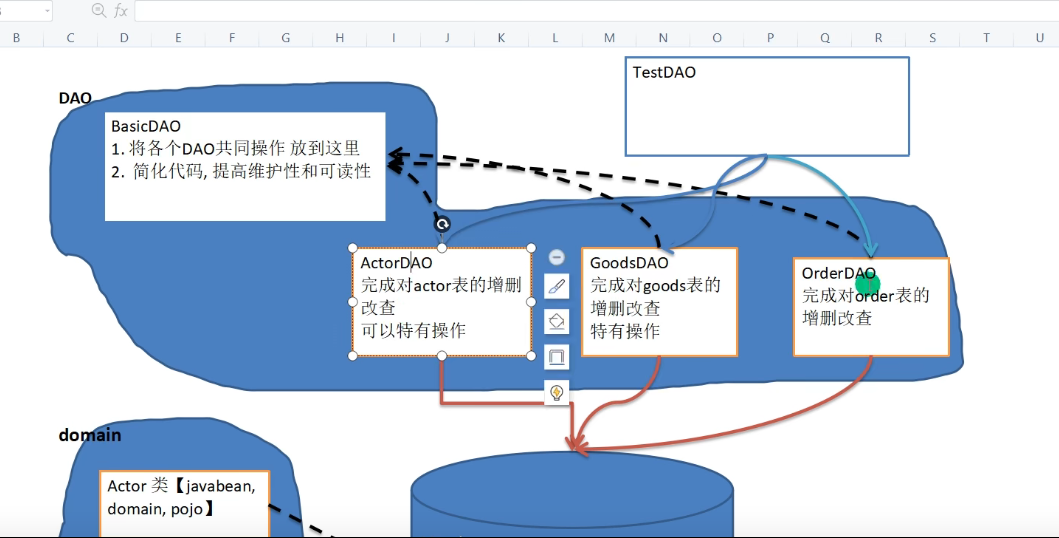The width and height of the screenshot is (1059, 538).
Task: Click "完成对order表的" text in OrderDAO box
Action: point(866,296)
